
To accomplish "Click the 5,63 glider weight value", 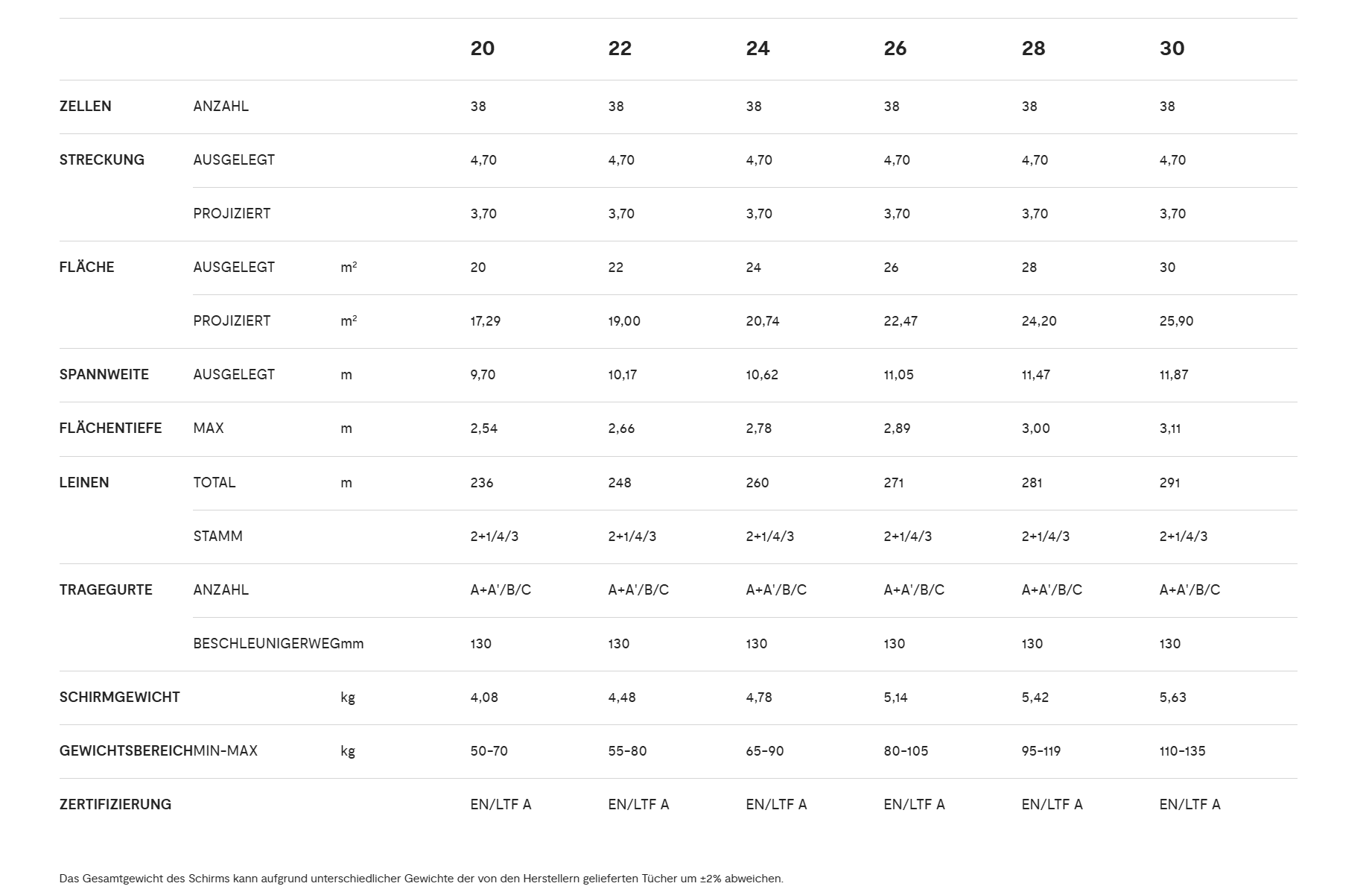I will pyautogui.click(x=1173, y=698).
